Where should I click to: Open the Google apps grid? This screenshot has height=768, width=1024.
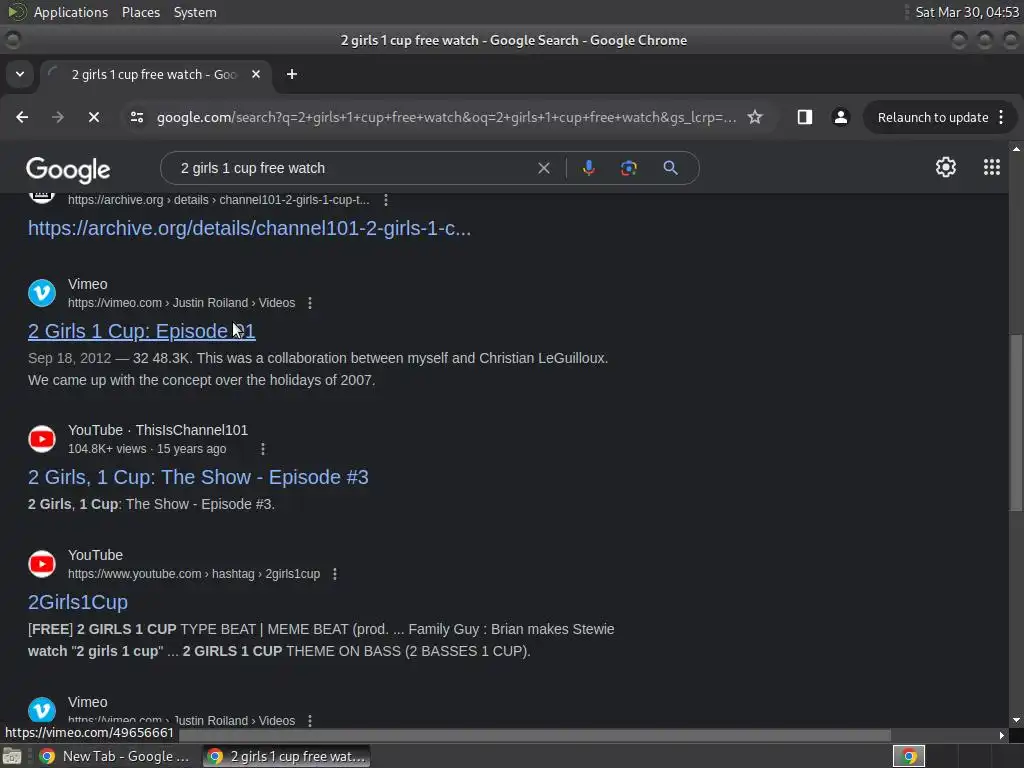pyautogui.click(x=991, y=167)
